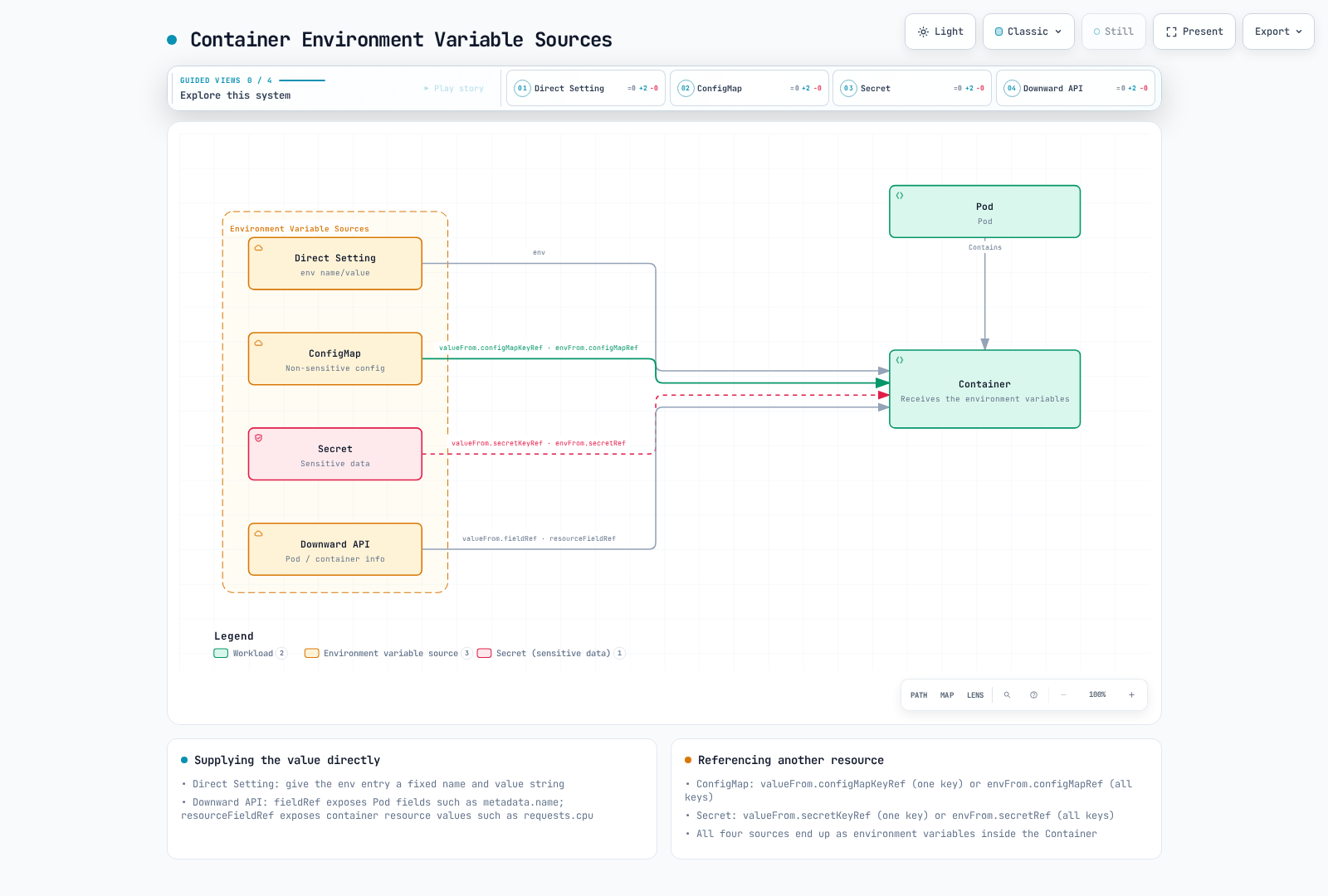Zoom out with the minus icon
The height and width of the screenshot is (896, 1328).
1064,695
